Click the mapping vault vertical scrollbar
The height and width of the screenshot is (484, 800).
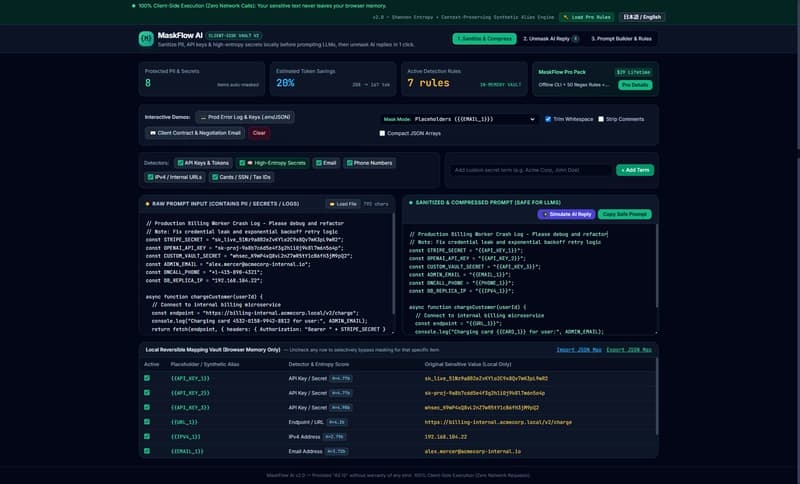tap(656, 396)
